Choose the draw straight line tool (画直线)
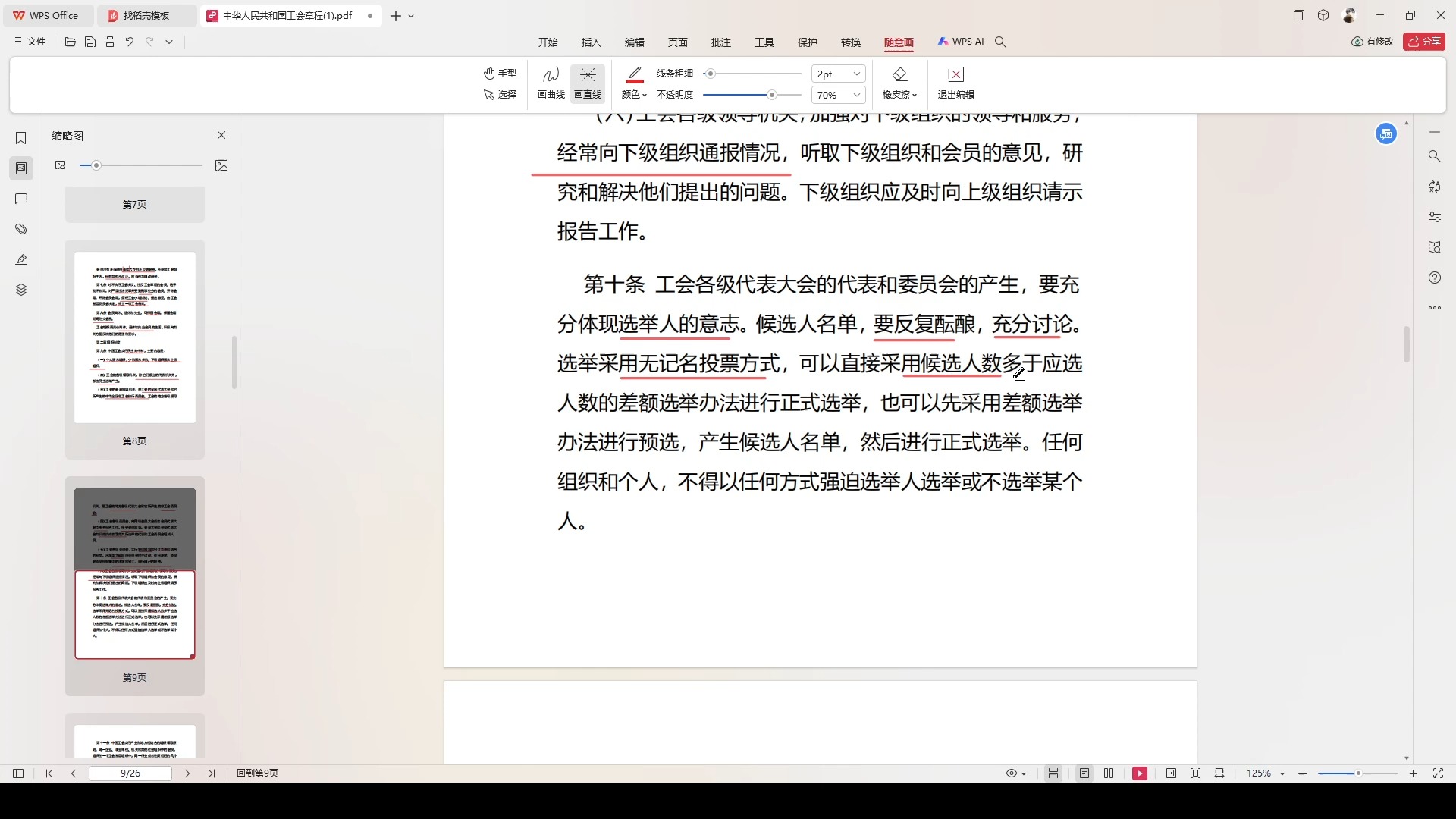Screen dimensions: 1456x819 tap(588, 83)
